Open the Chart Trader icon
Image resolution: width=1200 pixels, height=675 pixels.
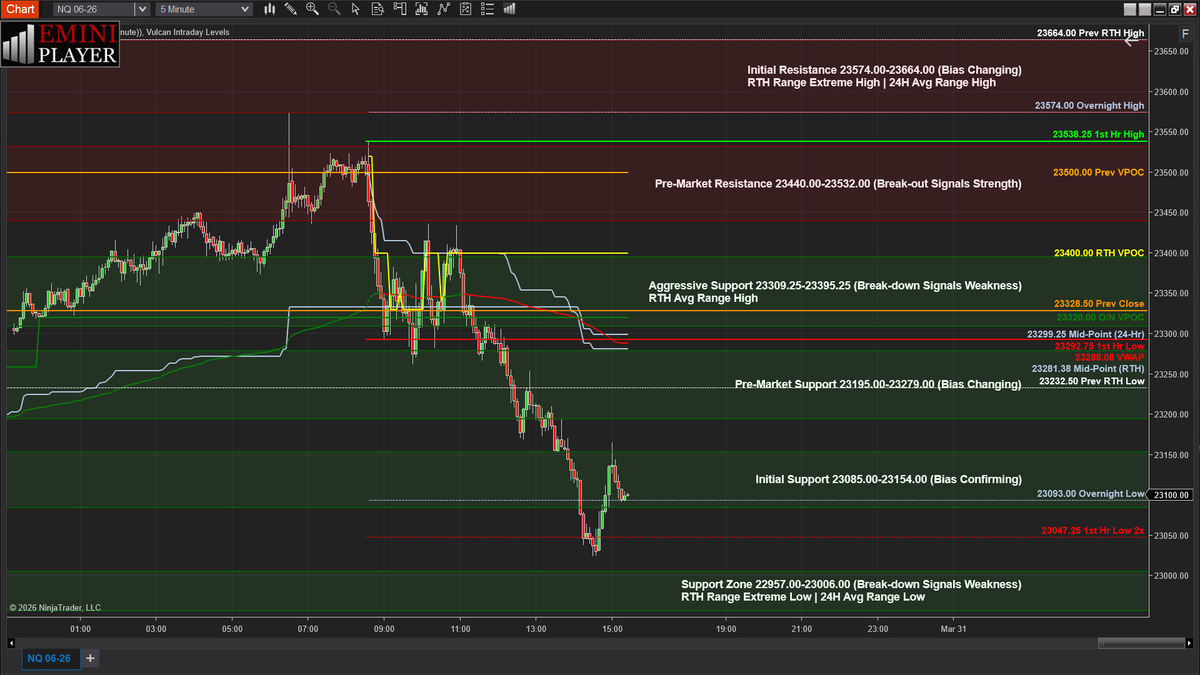click(399, 9)
